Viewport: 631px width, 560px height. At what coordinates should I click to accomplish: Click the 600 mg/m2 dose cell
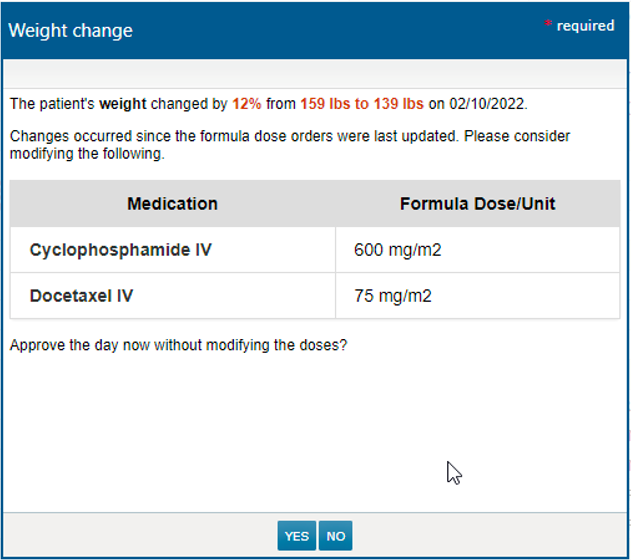[x=397, y=250]
